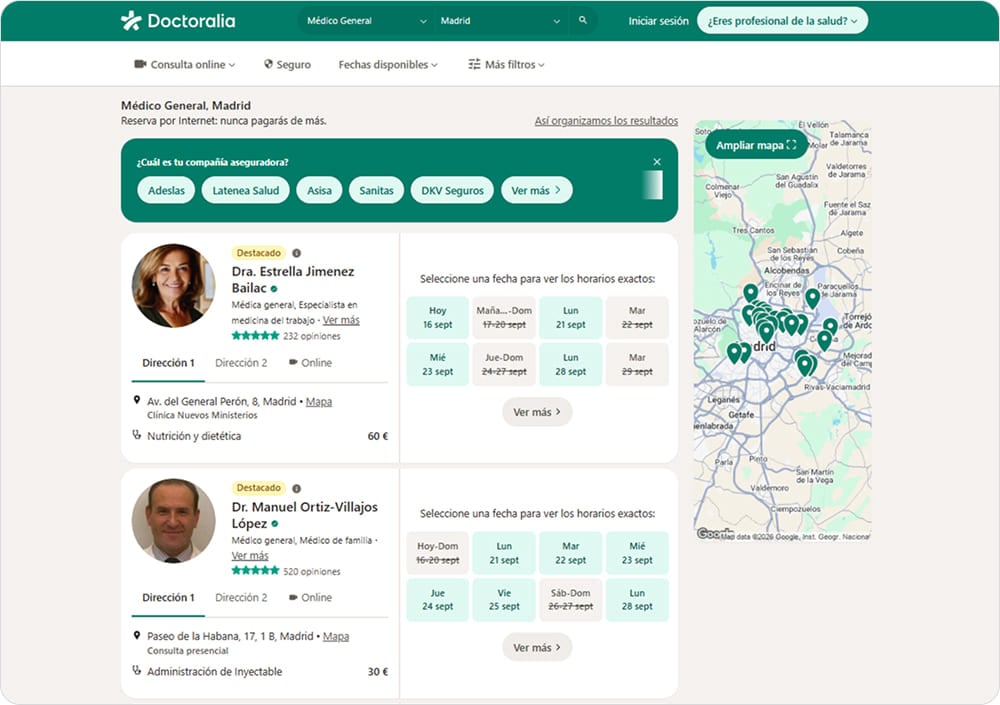Choose Mar 22 sept for Dr. Manuel
This screenshot has width=1000, height=705.
point(570,553)
